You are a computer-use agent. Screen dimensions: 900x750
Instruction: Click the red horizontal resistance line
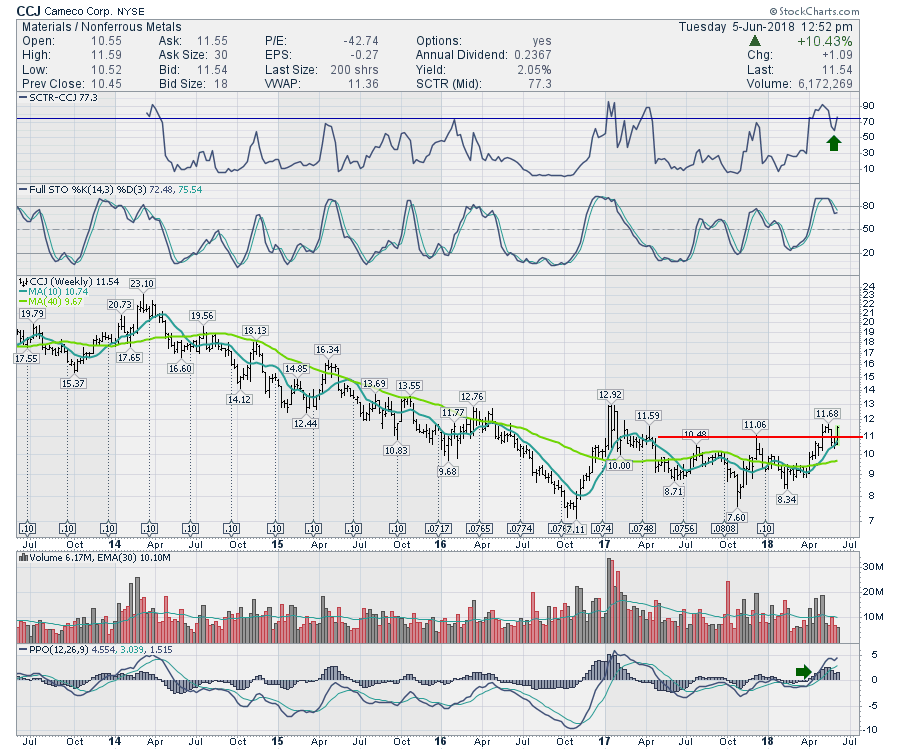(760, 437)
